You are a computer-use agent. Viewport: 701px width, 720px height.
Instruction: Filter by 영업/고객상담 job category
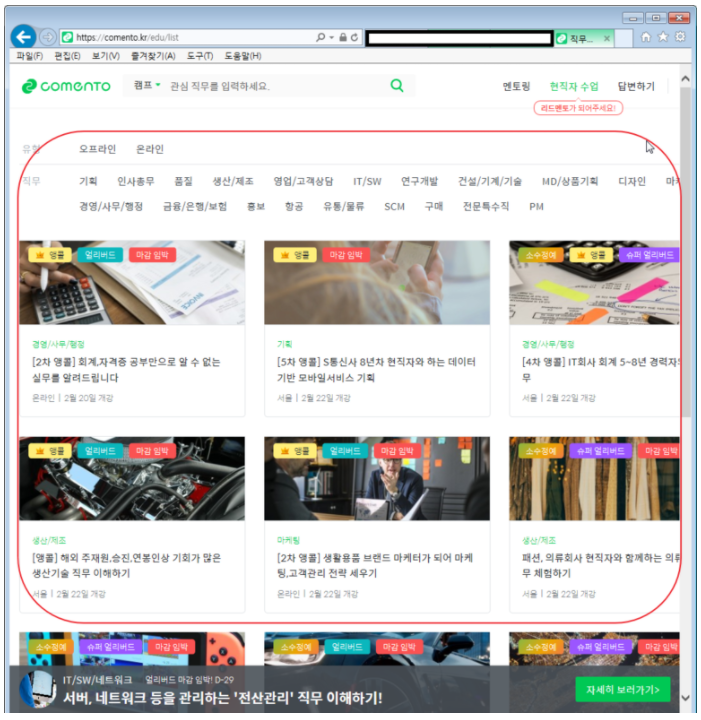tap(303, 181)
